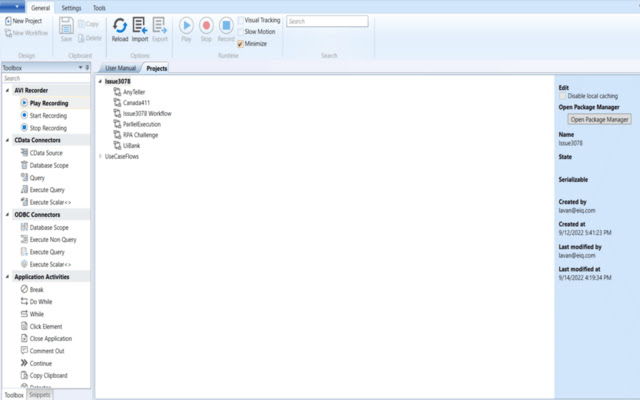Click the Record runtime button
This screenshot has width=640, height=400.
tap(226, 26)
